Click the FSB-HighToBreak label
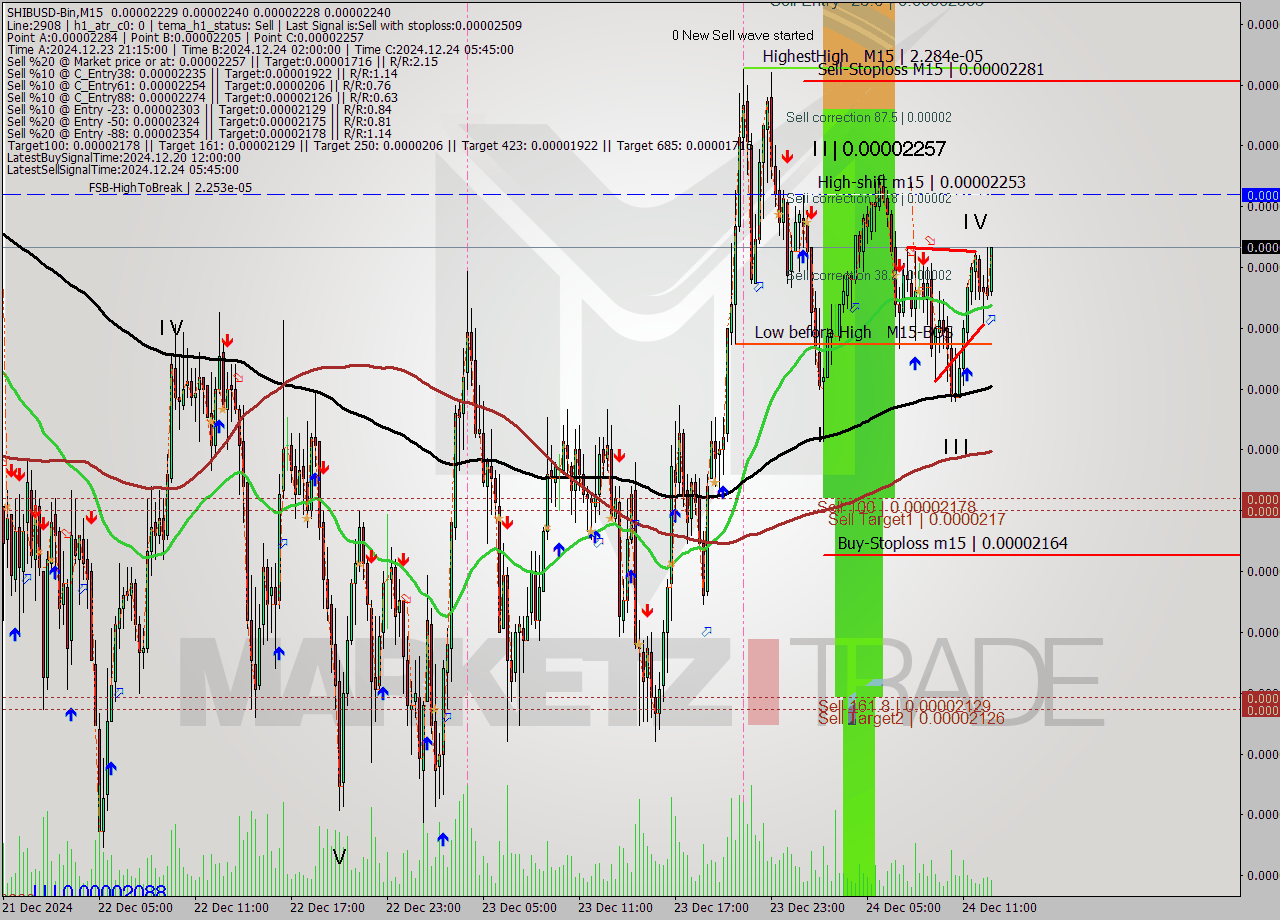 [170, 187]
